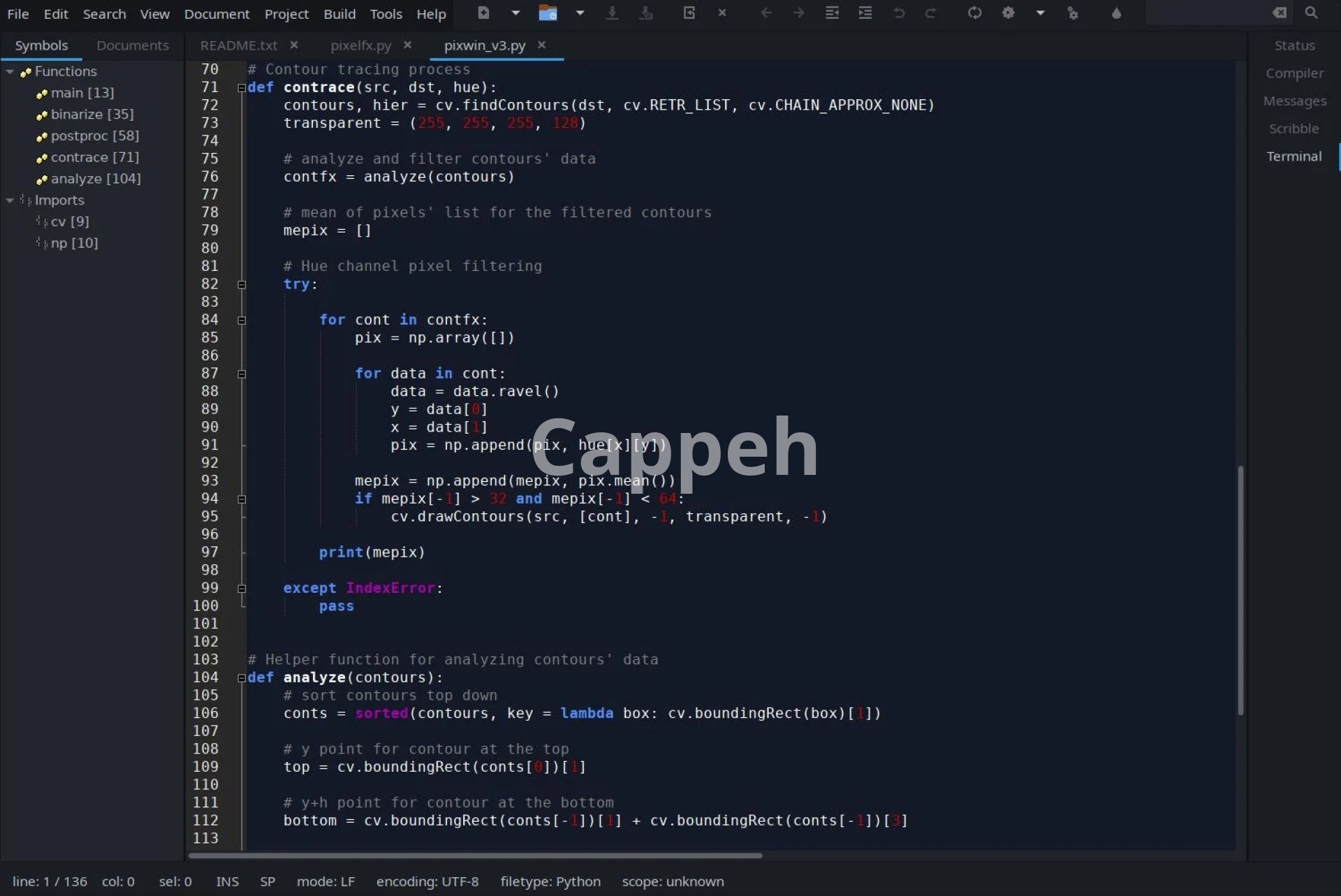Click the run/execute gears icon
Image resolution: width=1341 pixels, height=896 pixels.
pos(1073,13)
